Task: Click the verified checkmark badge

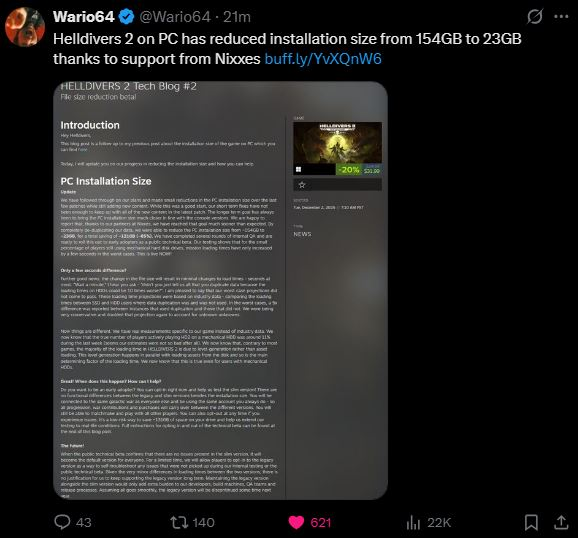Action: (127, 17)
